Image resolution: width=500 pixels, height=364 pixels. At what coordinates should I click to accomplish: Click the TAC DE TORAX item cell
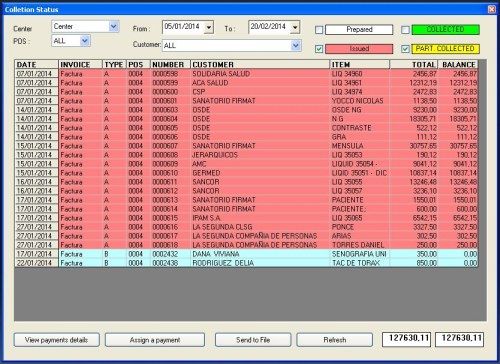(x=360, y=263)
